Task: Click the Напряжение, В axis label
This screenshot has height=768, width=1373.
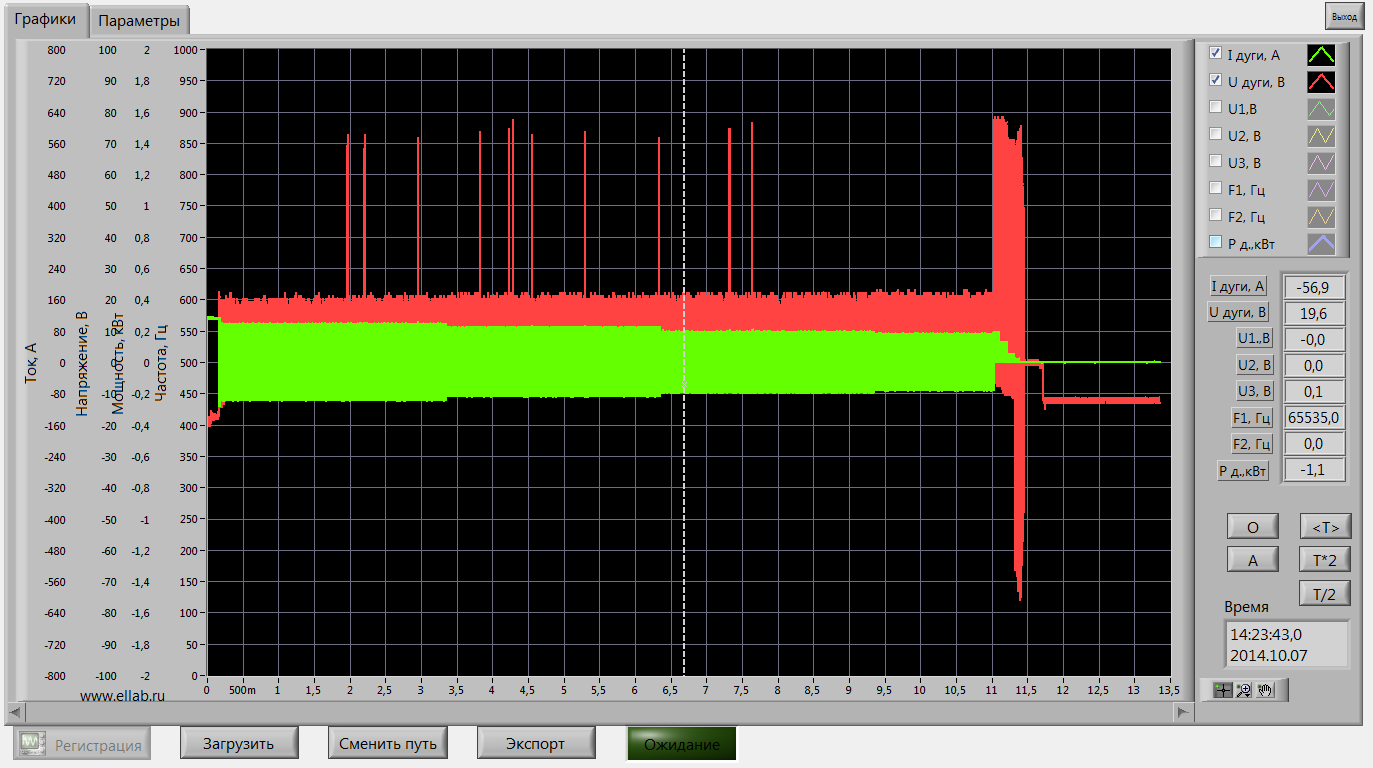Action: pos(82,362)
